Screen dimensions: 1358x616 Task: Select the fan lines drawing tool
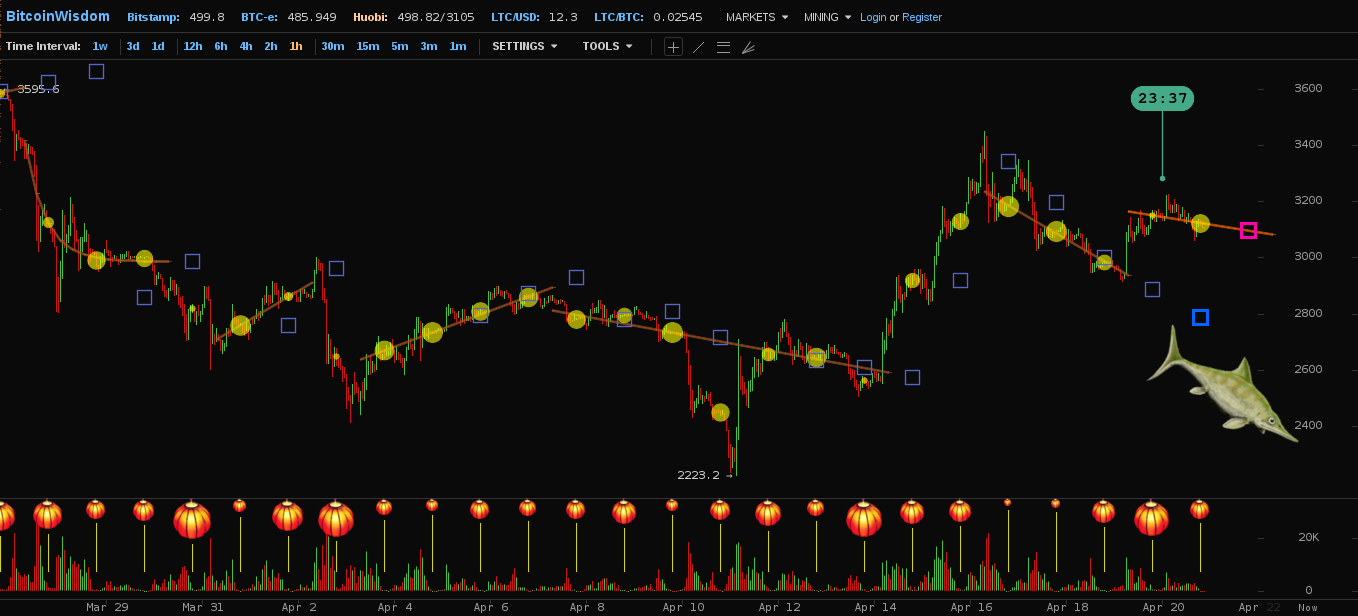pyautogui.click(x=748, y=47)
